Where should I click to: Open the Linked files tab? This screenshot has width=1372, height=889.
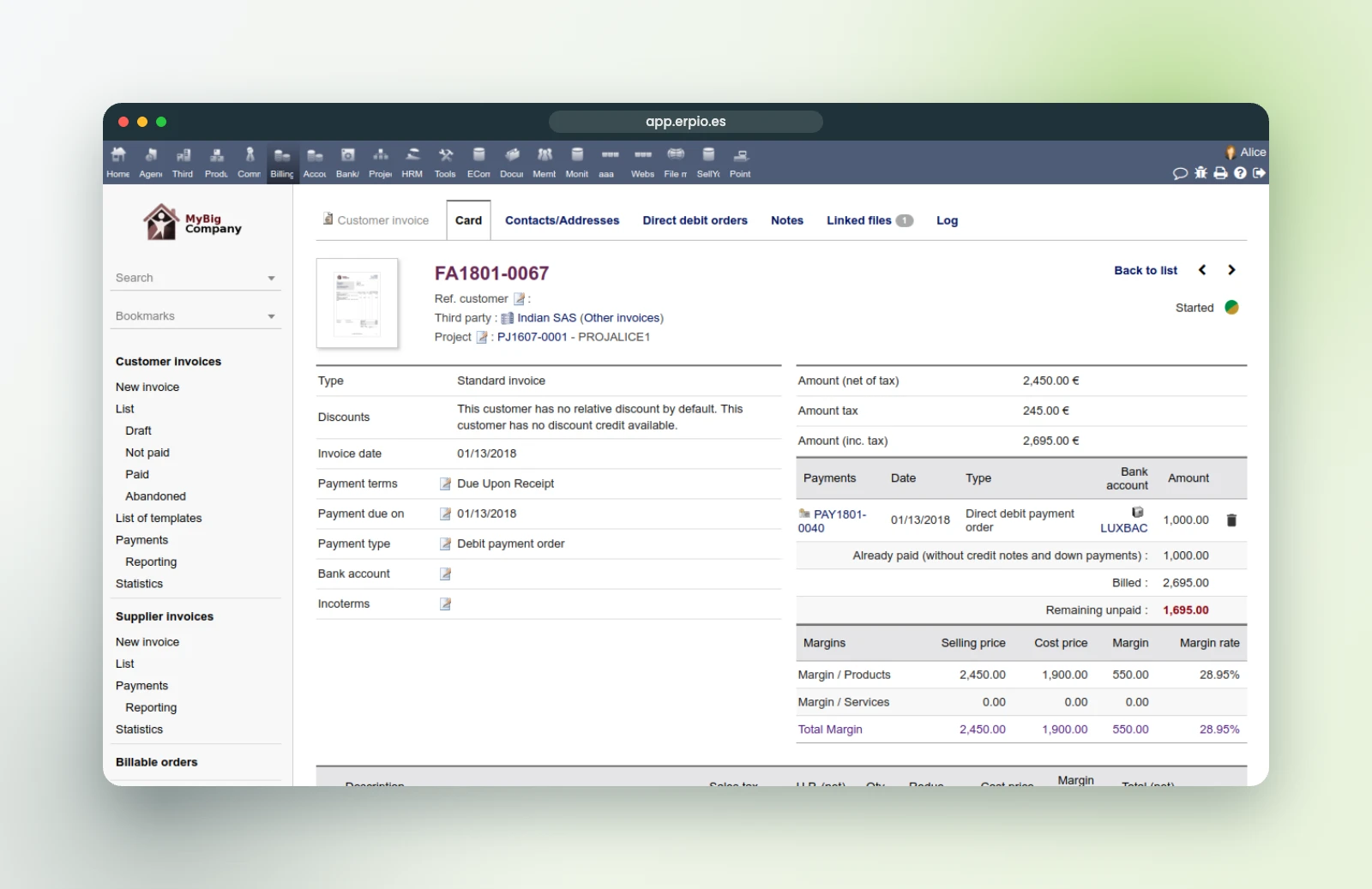point(870,220)
